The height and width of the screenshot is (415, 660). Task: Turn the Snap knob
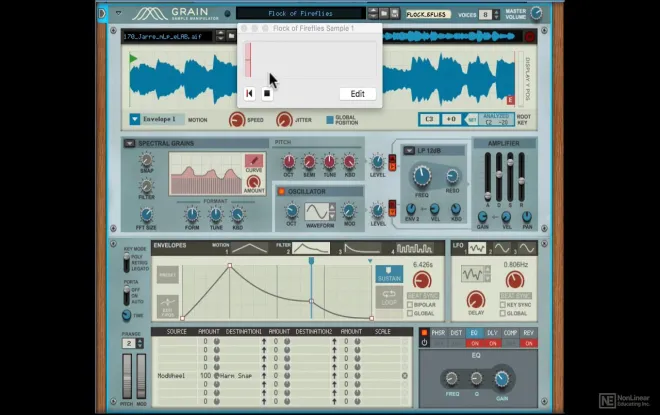coord(146,160)
